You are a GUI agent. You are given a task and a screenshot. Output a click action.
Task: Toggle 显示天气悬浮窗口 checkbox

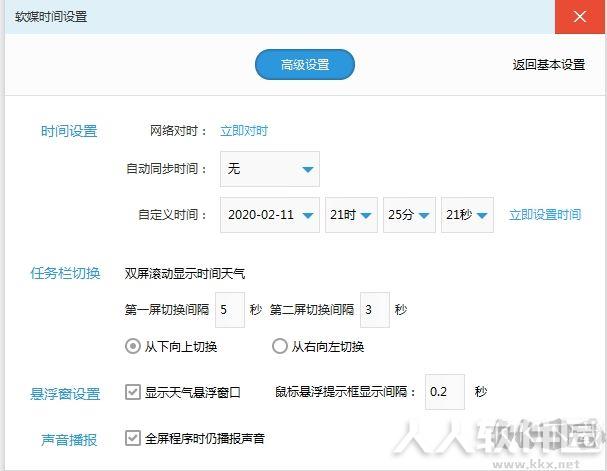coord(132,392)
